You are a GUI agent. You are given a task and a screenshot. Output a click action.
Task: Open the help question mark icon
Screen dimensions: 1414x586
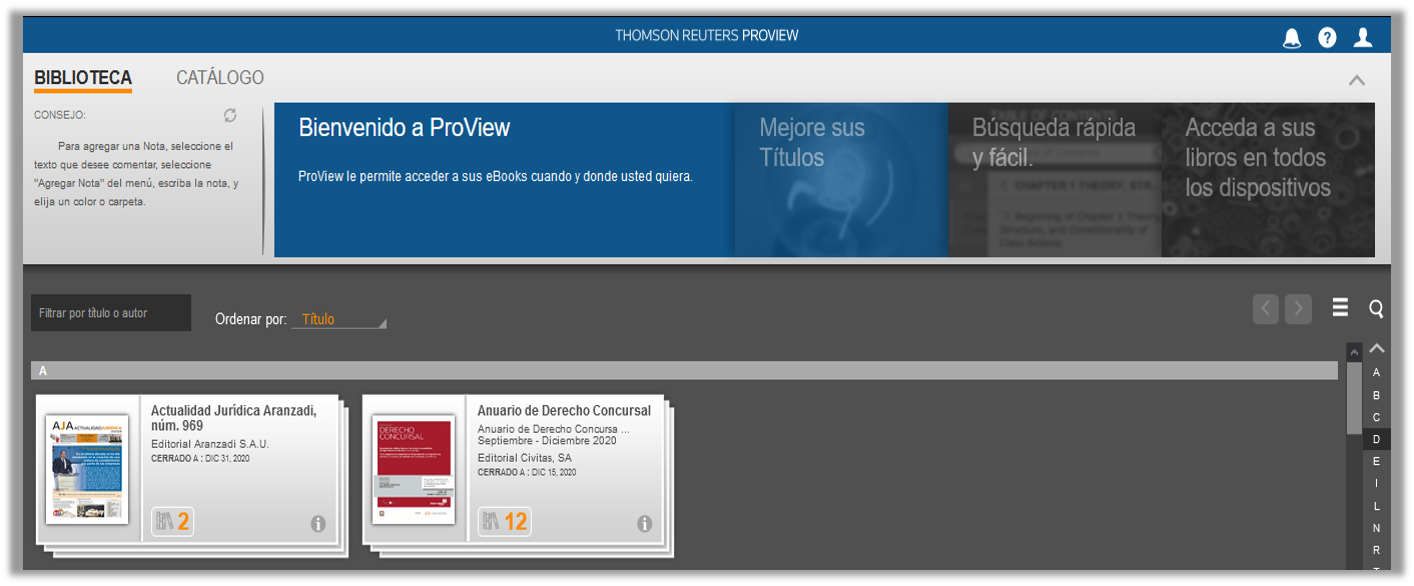pyautogui.click(x=1327, y=38)
